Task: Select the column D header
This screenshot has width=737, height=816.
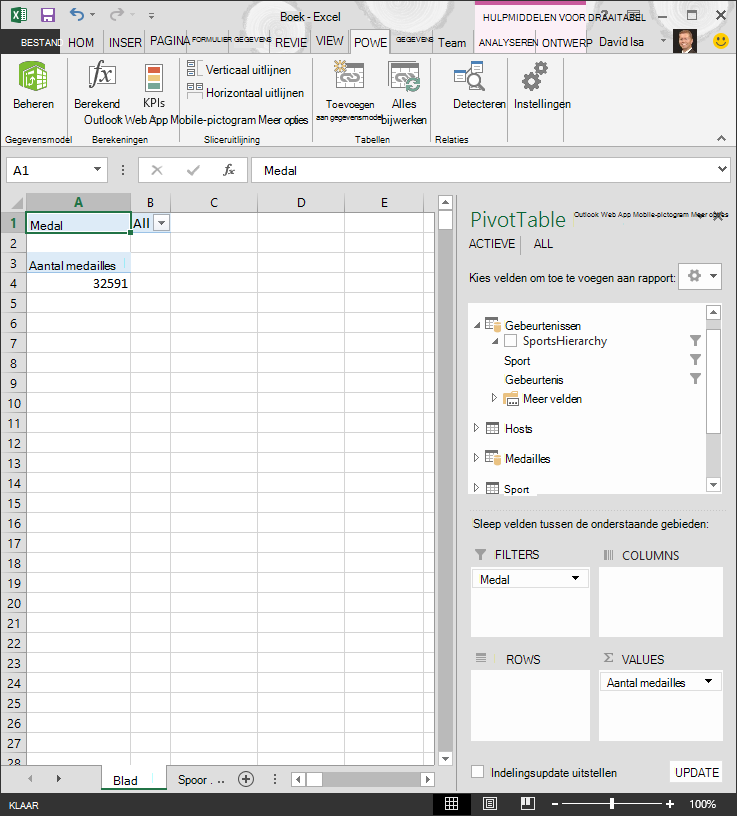Action: coord(301,202)
